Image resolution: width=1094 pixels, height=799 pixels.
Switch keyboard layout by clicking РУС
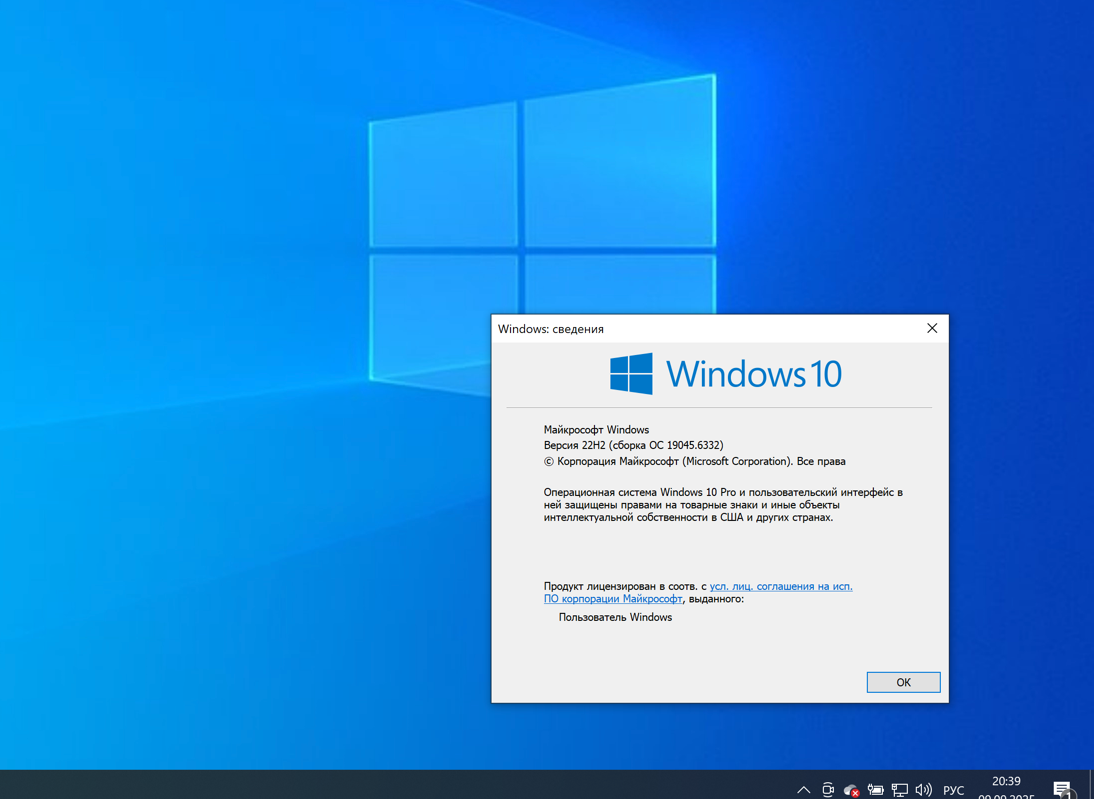click(x=952, y=790)
